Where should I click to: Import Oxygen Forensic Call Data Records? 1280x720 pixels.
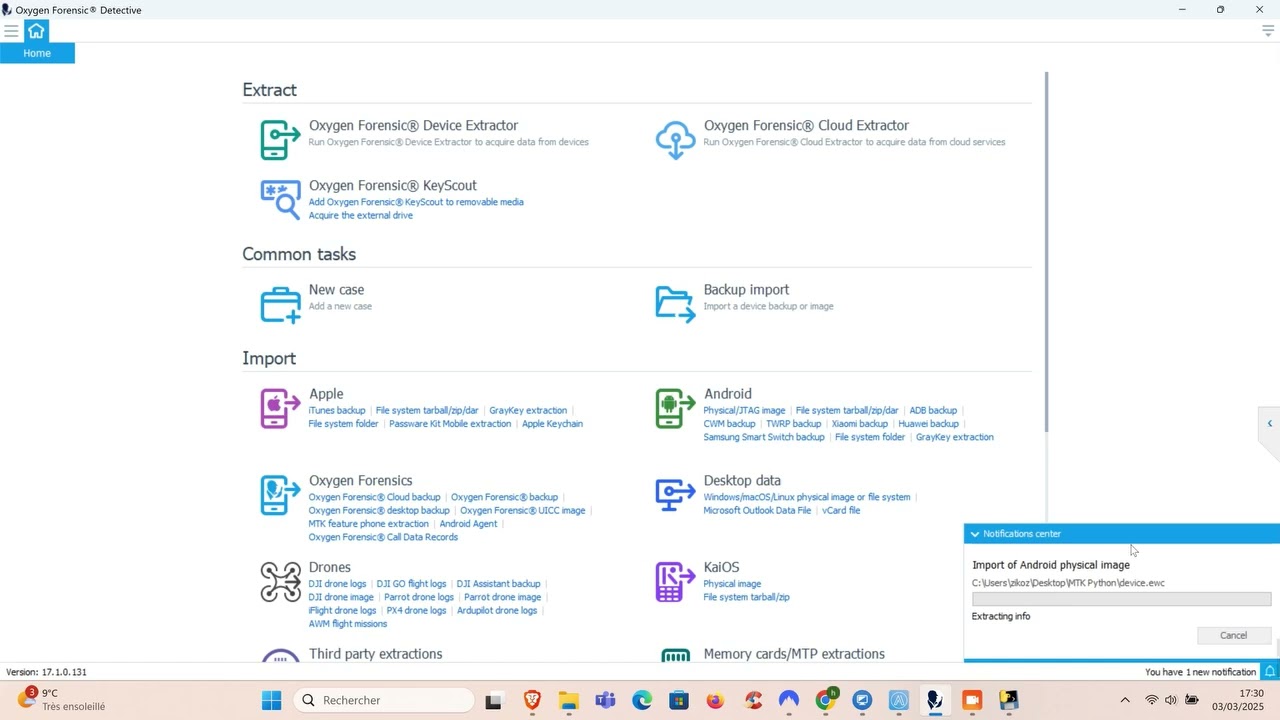pyautogui.click(x=383, y=537)
